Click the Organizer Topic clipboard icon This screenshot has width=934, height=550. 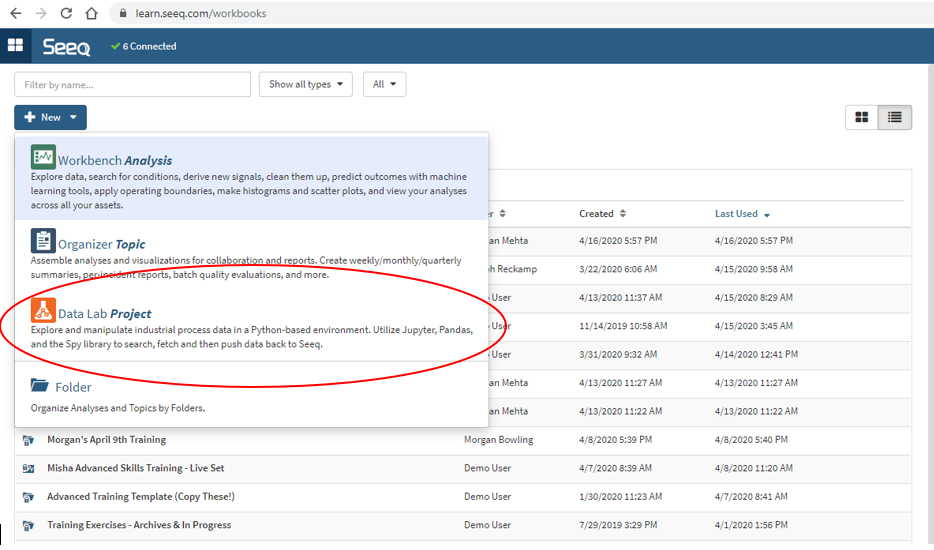point(43,241)
